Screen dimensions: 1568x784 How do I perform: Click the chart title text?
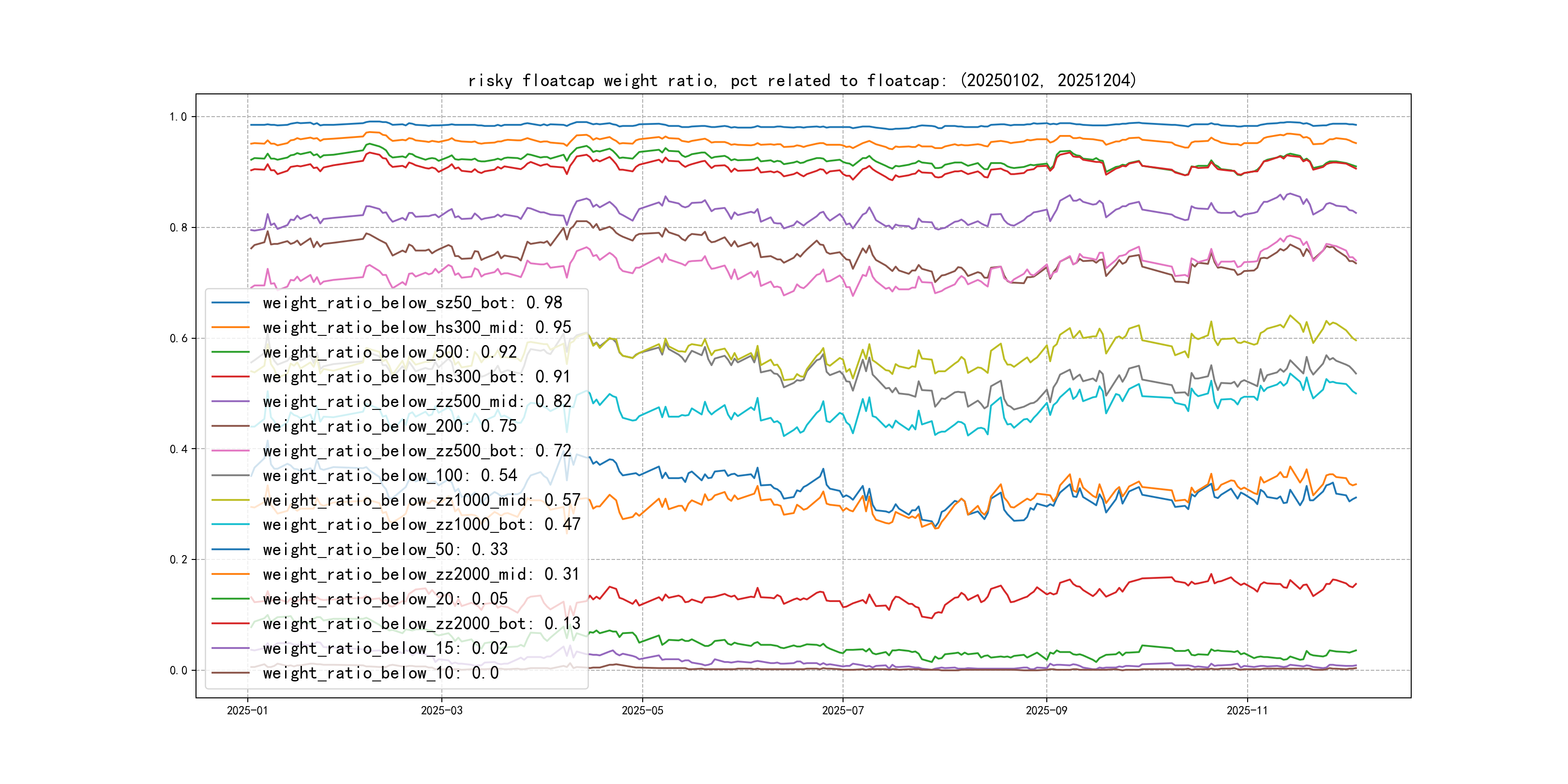point(802,81)
